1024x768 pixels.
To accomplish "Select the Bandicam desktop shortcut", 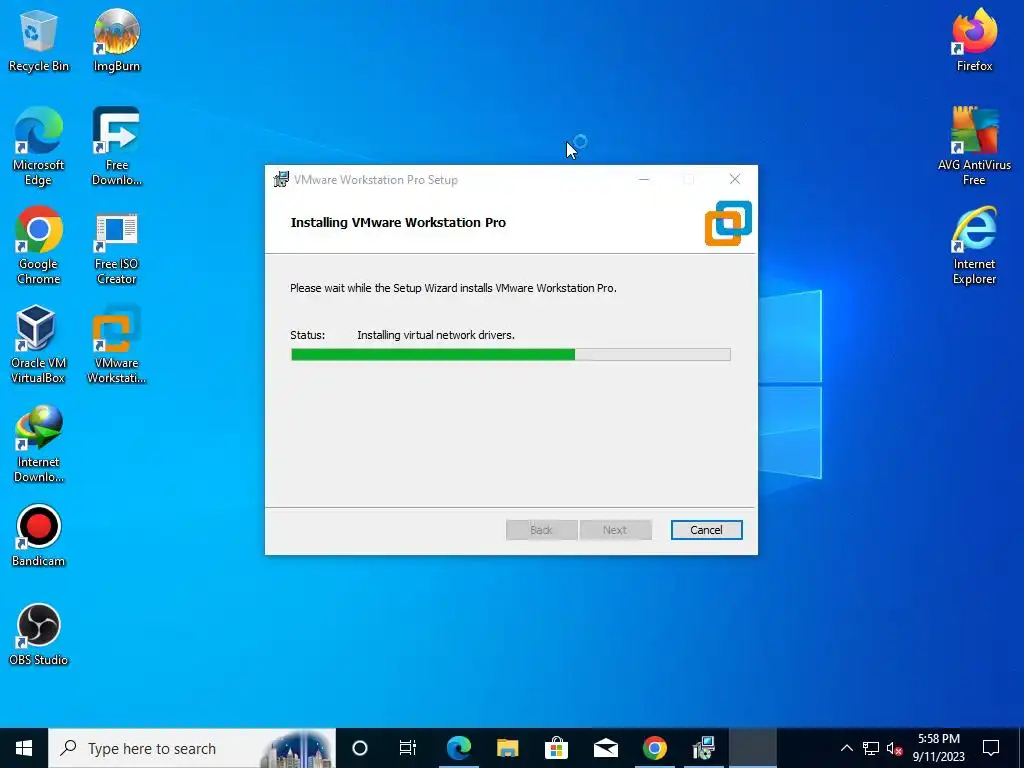I will [39, 536].
